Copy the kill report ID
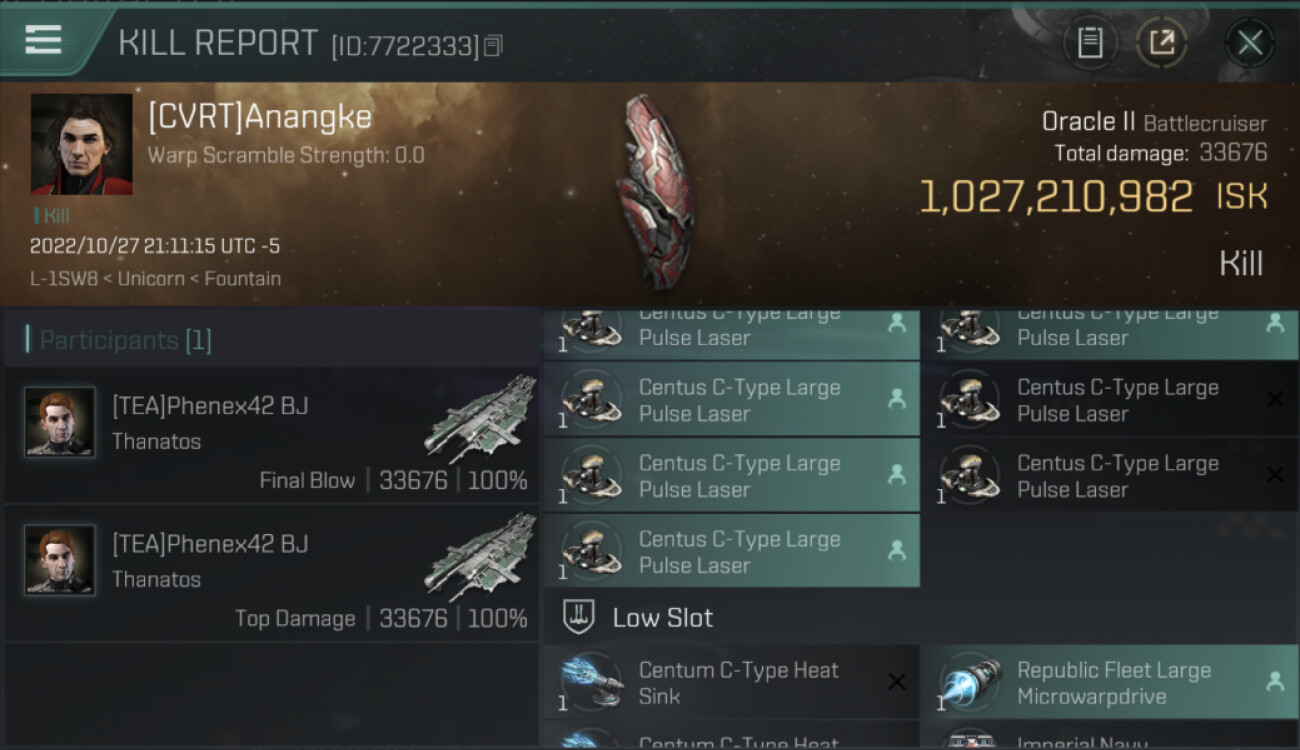This screenshot has height=750, width=1300. 492,46
